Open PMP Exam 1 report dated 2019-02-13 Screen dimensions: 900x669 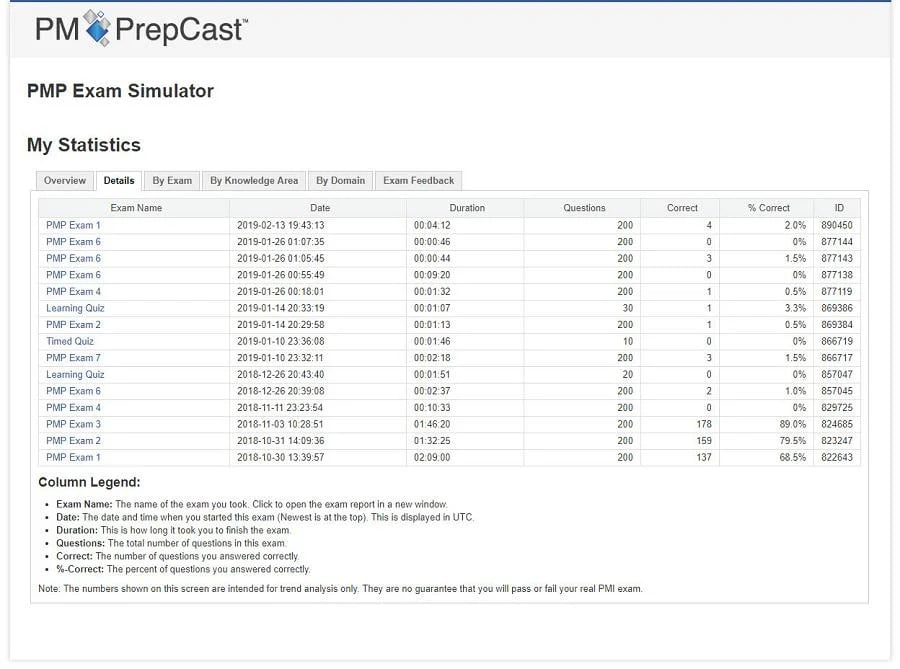tap(73, 225)
